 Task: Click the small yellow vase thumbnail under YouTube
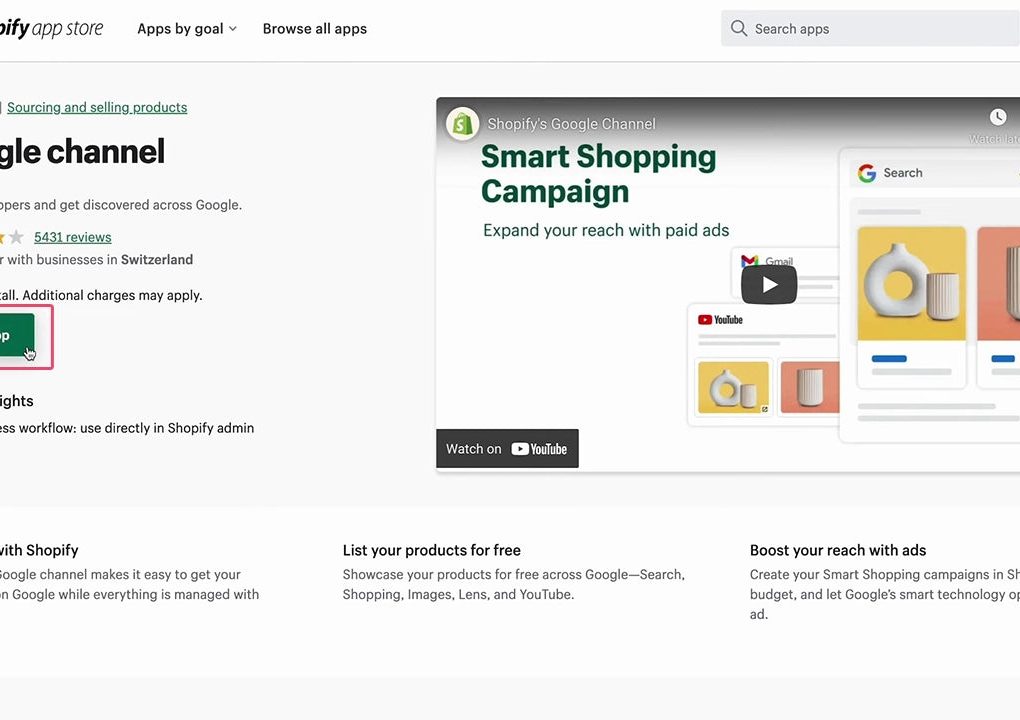(x=733, y=388)
